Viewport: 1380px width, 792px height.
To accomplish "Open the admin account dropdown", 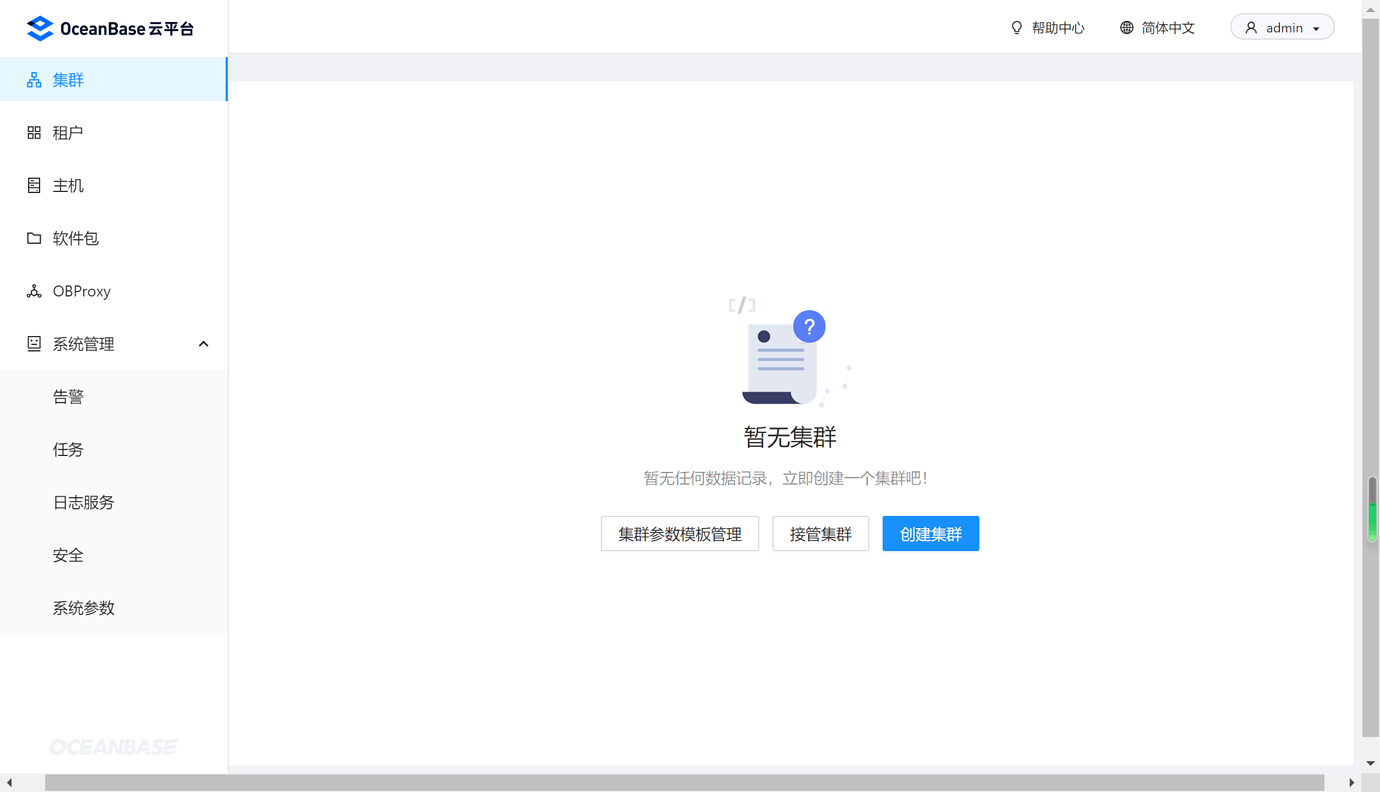I will (x=1282, y=27).
